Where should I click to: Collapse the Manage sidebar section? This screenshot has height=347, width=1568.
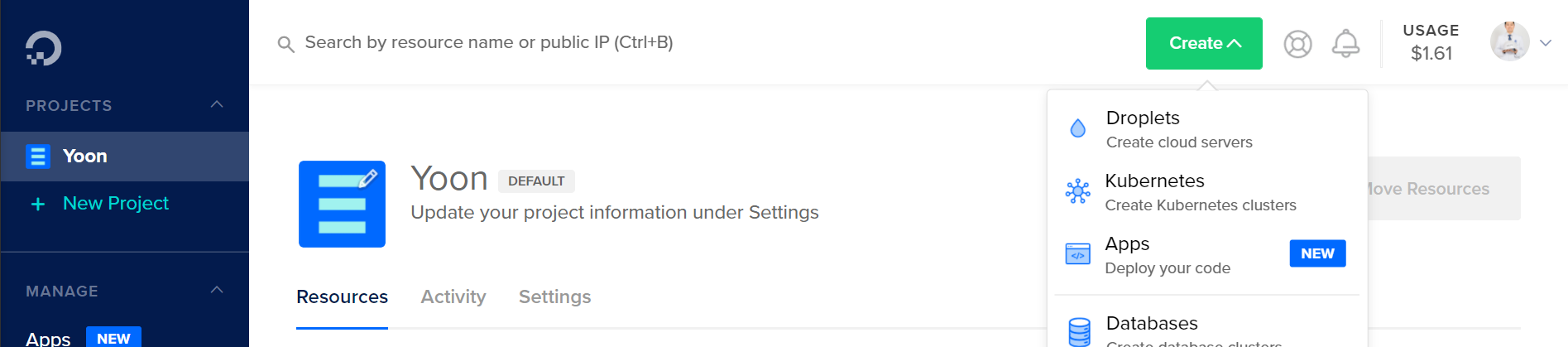(217, 291)
